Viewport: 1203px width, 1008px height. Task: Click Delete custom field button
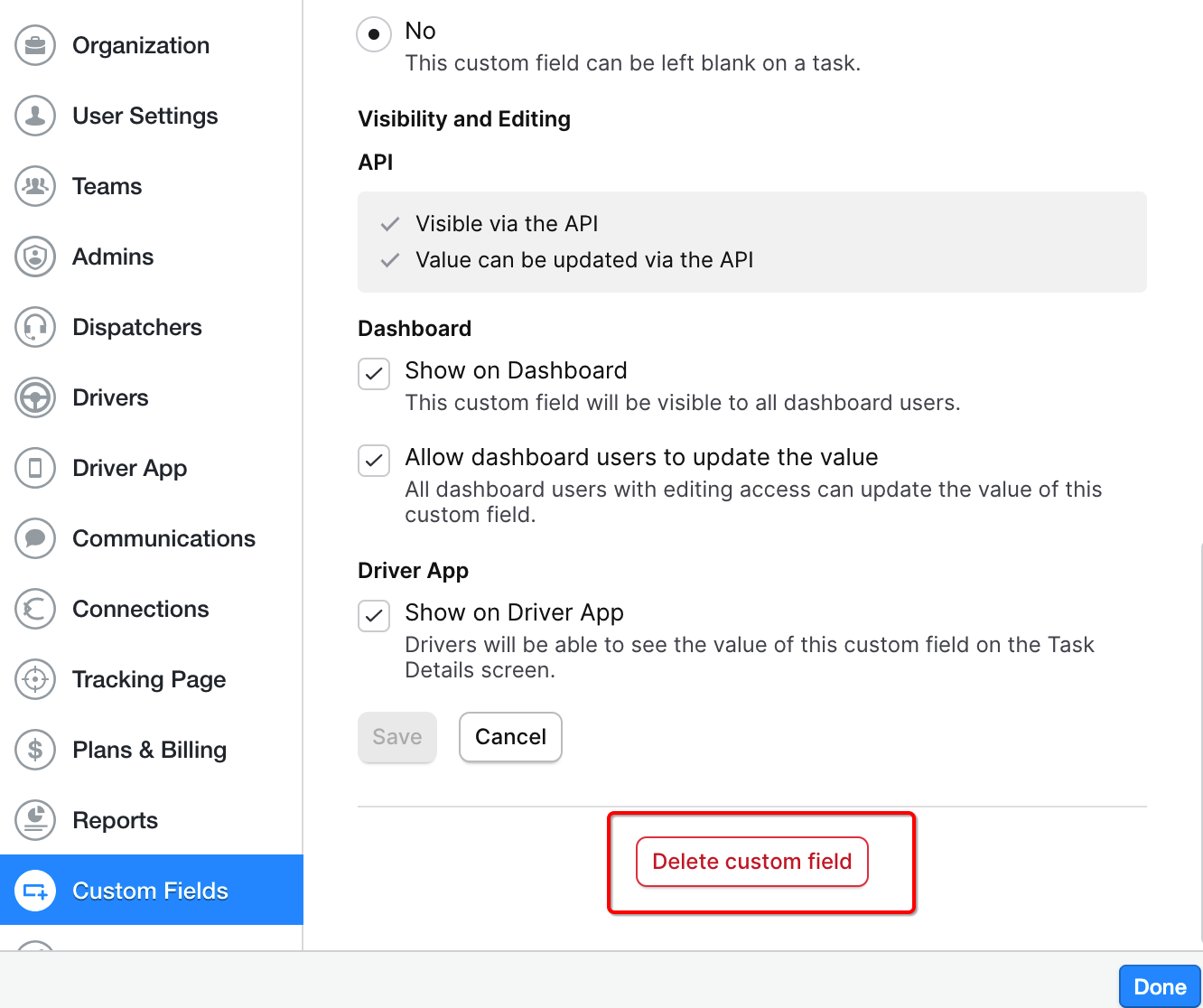pyautogui.click(x=752, y=862)
